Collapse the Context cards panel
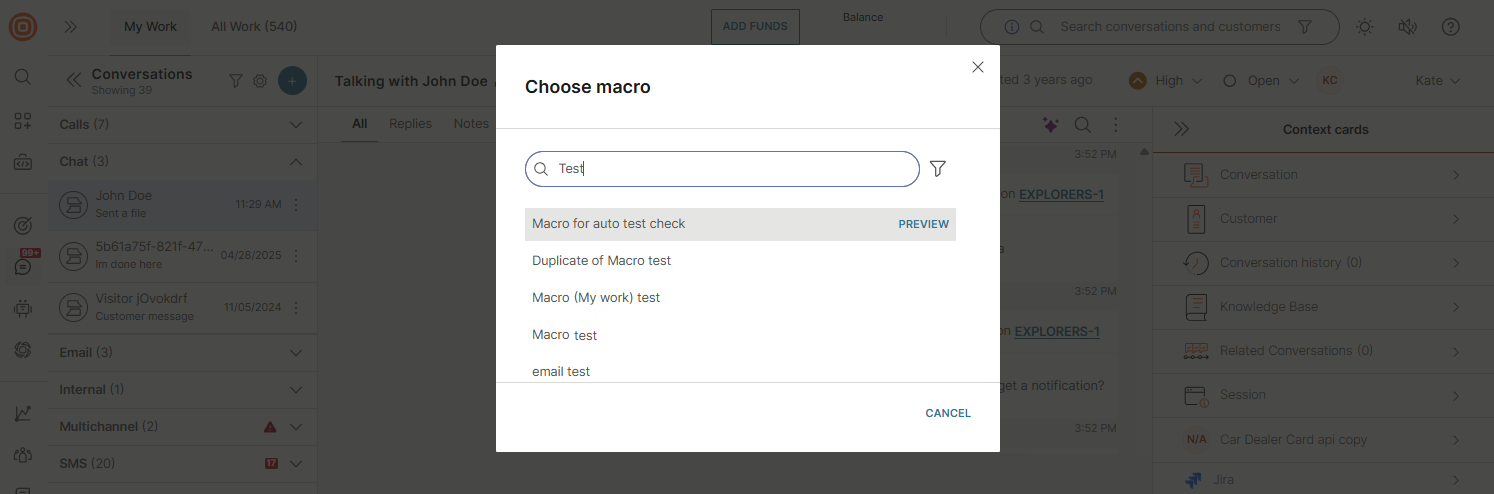Image resolution: width=1494 pixels, height=494 pixels. [x=1181, y=129]
